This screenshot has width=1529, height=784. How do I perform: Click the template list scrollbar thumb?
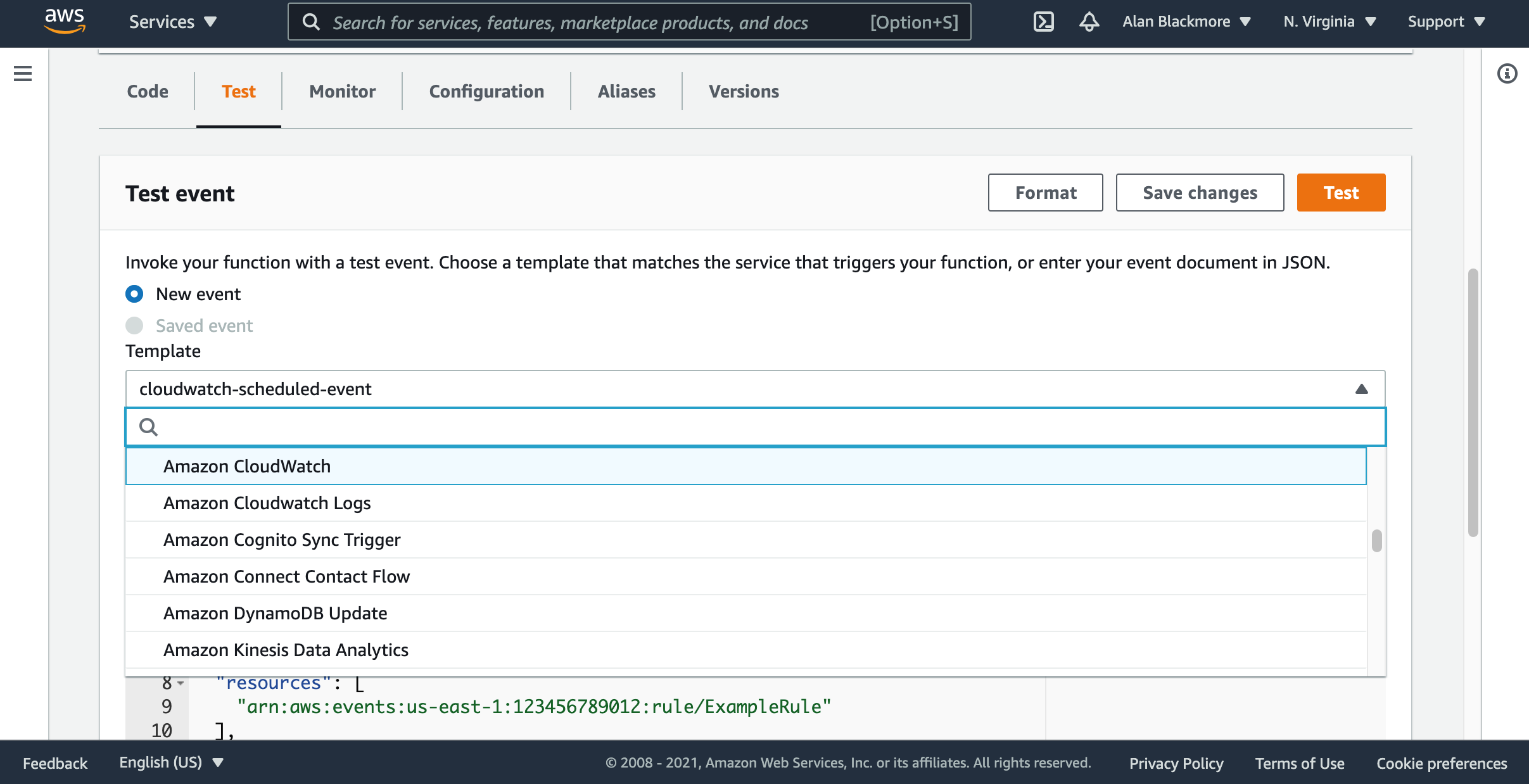(1376, 541)
